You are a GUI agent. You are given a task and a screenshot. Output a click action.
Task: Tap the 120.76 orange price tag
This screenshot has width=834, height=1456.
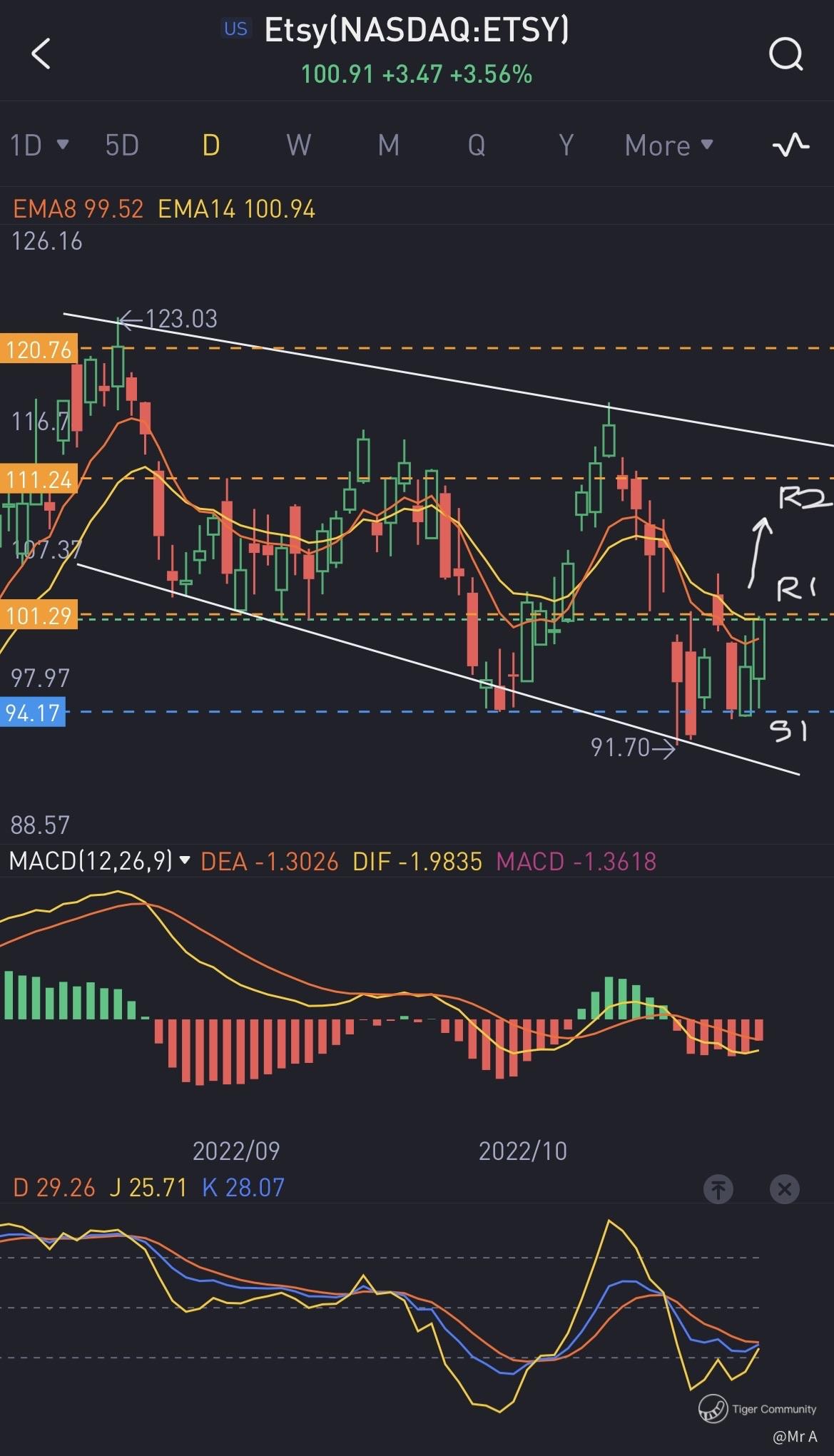tap(39, 350)
